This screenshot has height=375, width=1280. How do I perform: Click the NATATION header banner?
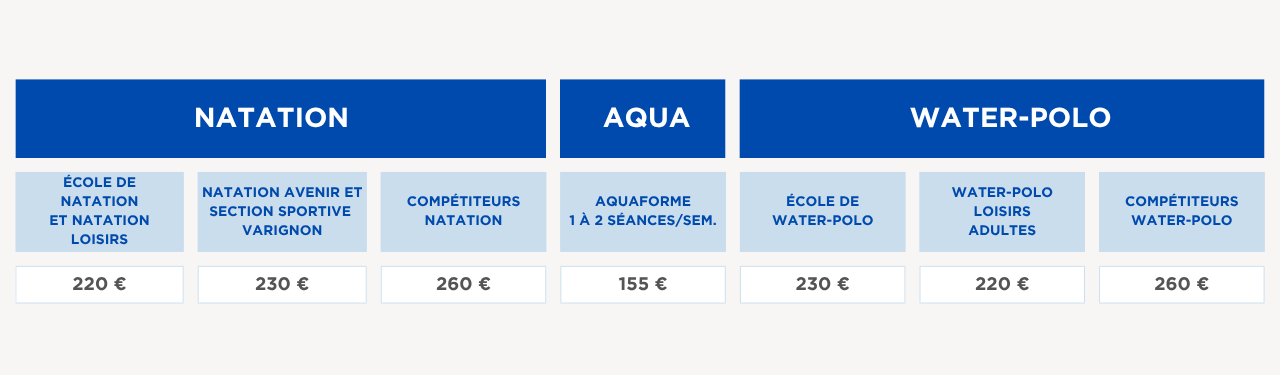point(281,118)
